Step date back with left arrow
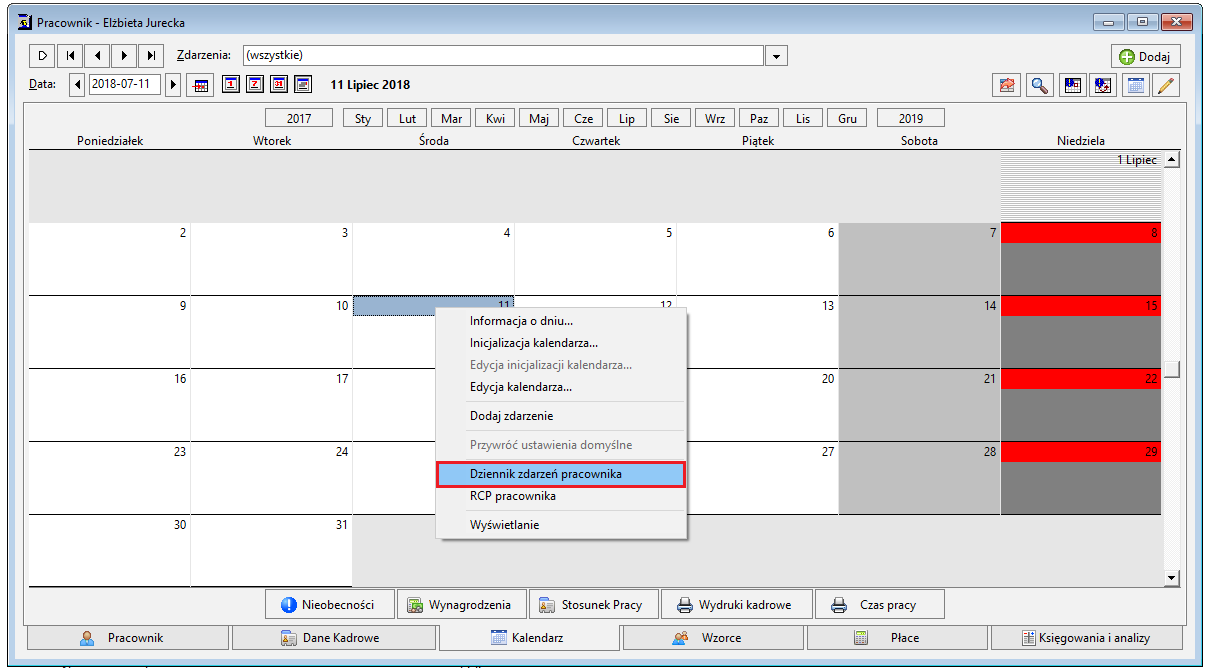The height and width of the screenshot is (668, 1217). (x=78, y=84)
